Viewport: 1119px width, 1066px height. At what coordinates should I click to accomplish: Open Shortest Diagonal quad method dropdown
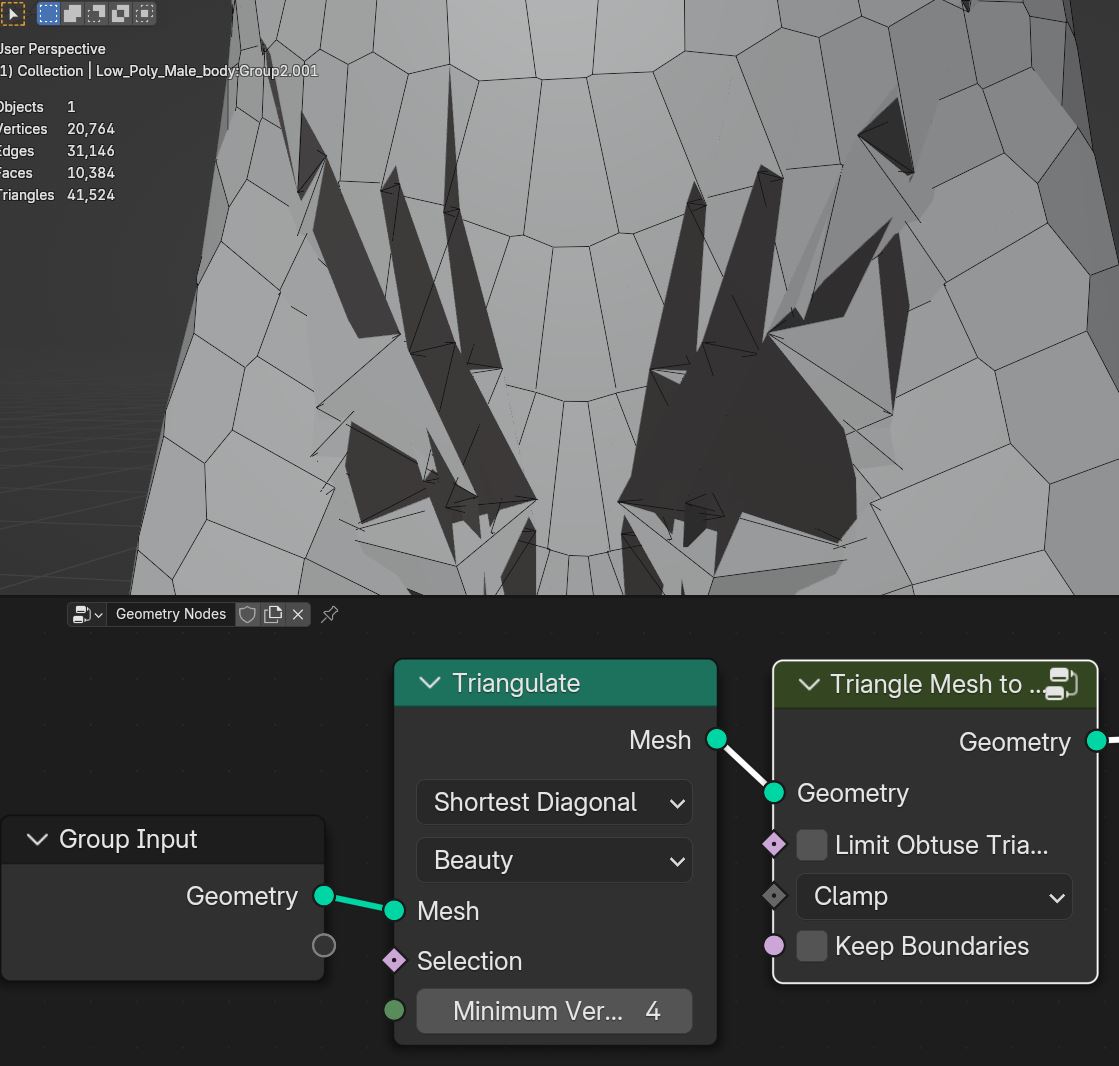555,802
